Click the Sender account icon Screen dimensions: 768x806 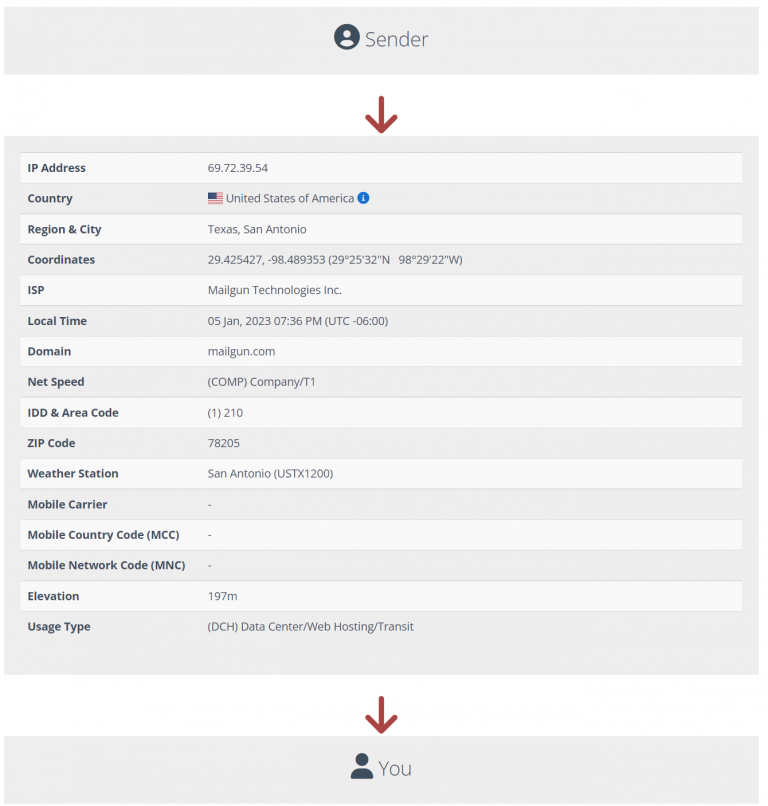[349, 39]
